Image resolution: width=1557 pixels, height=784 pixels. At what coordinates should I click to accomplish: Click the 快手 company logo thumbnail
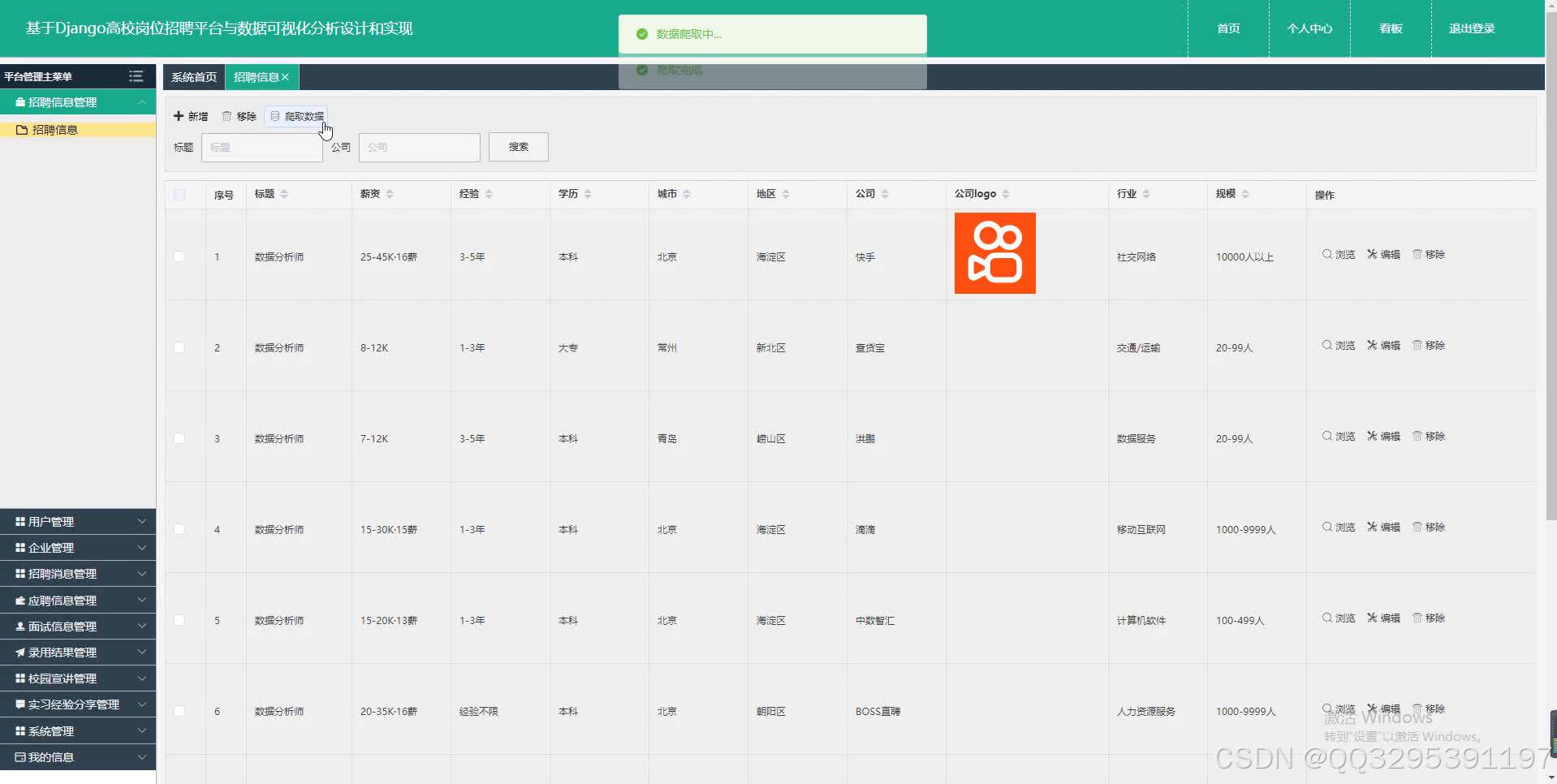(995, 253)
